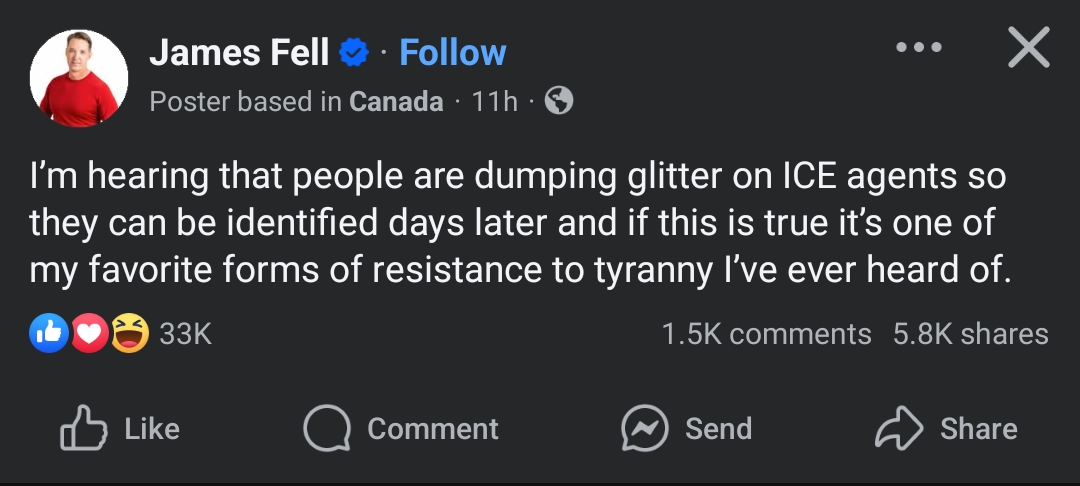
Task: Click the Comment speech bubble icon
Action: pos(327,429)
